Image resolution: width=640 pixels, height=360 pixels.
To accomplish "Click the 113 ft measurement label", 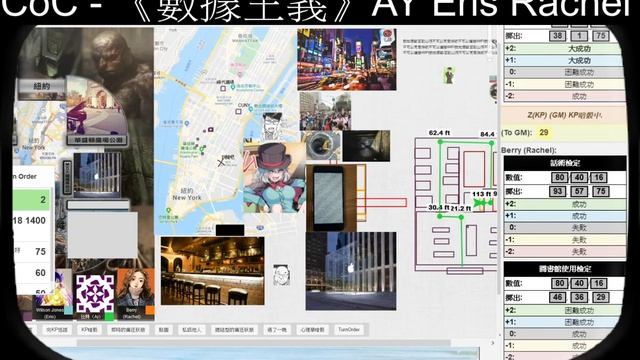I will [481, 194].
